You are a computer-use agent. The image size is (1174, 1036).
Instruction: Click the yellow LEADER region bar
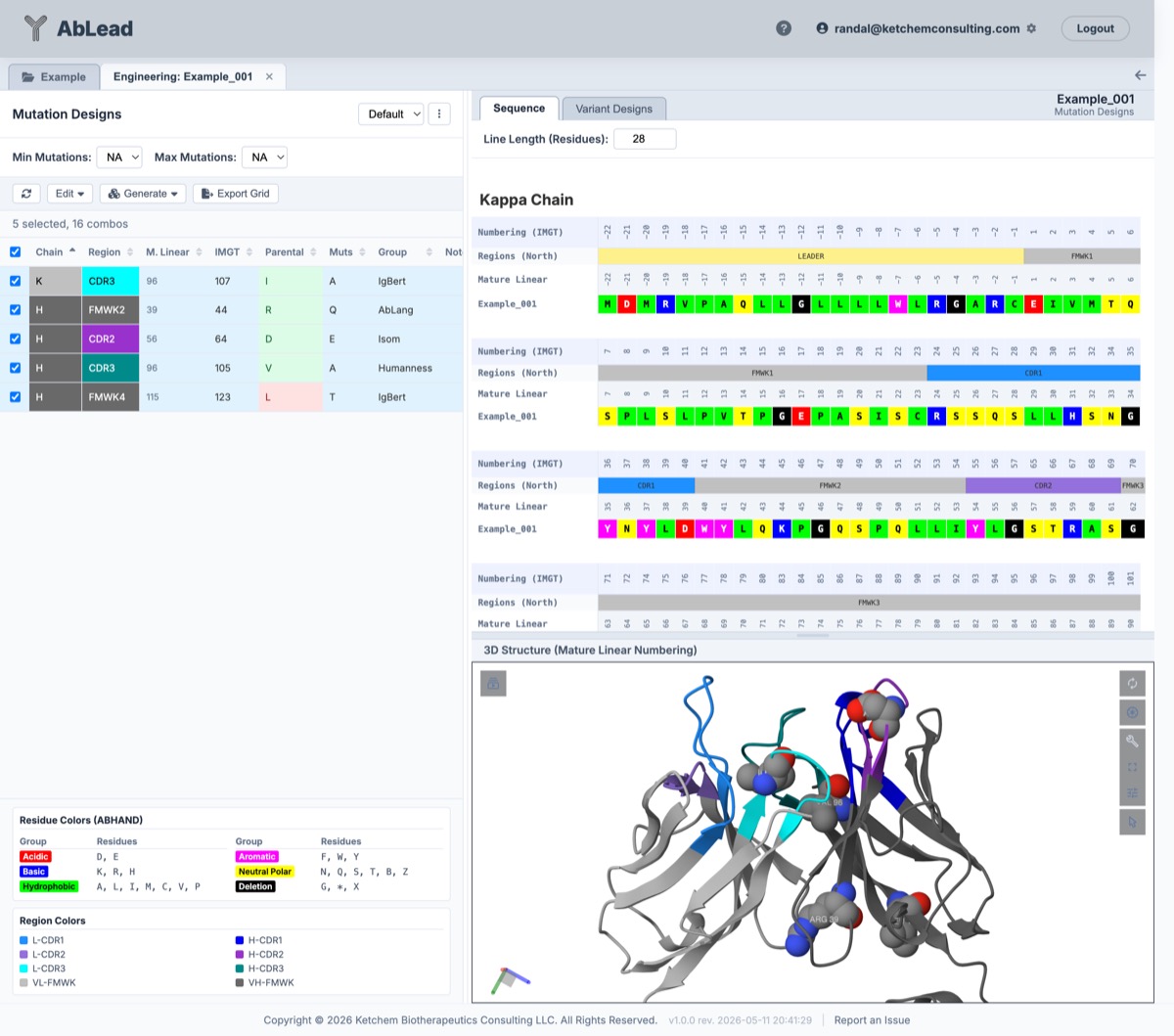click(810, 256)
